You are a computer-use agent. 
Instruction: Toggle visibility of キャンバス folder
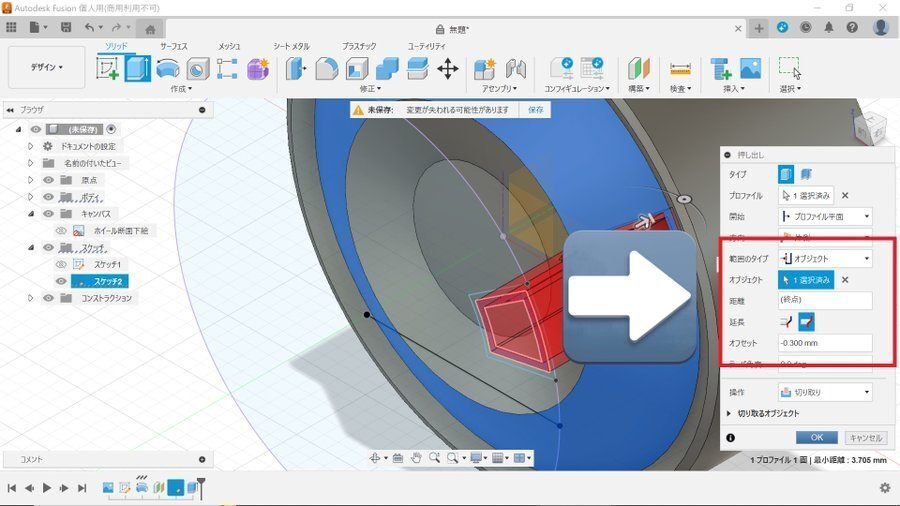click(x=48, y=213)
